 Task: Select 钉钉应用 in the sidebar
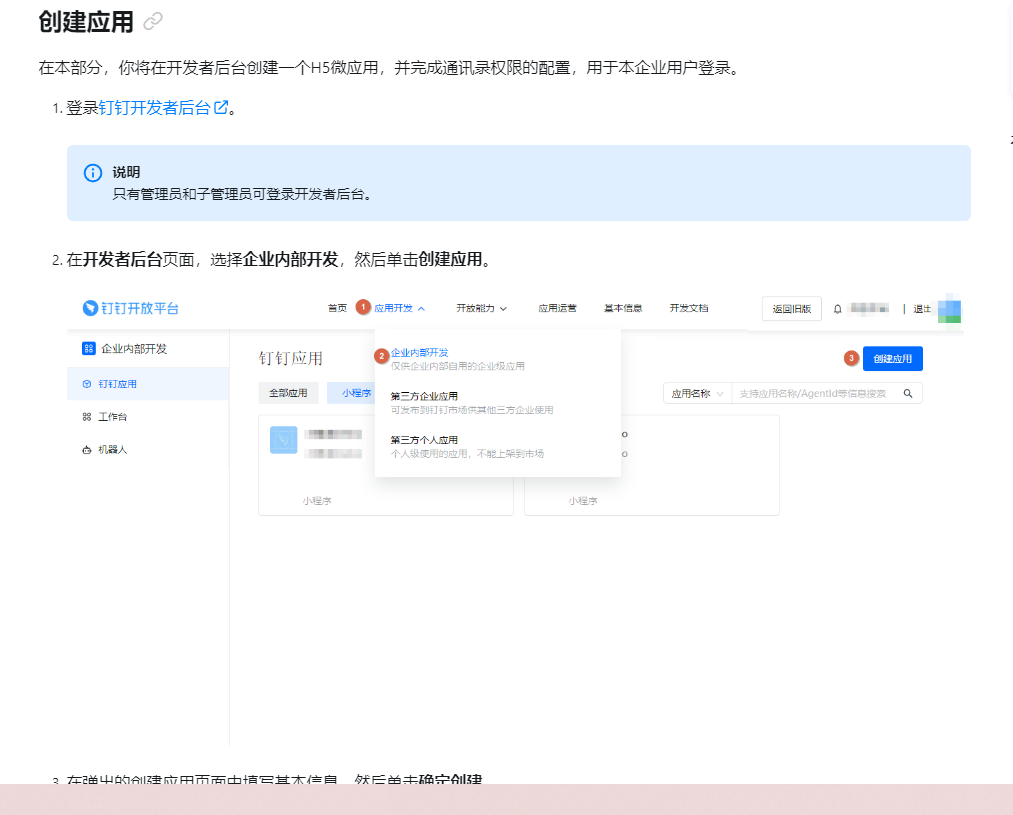[x=148, y=384]
